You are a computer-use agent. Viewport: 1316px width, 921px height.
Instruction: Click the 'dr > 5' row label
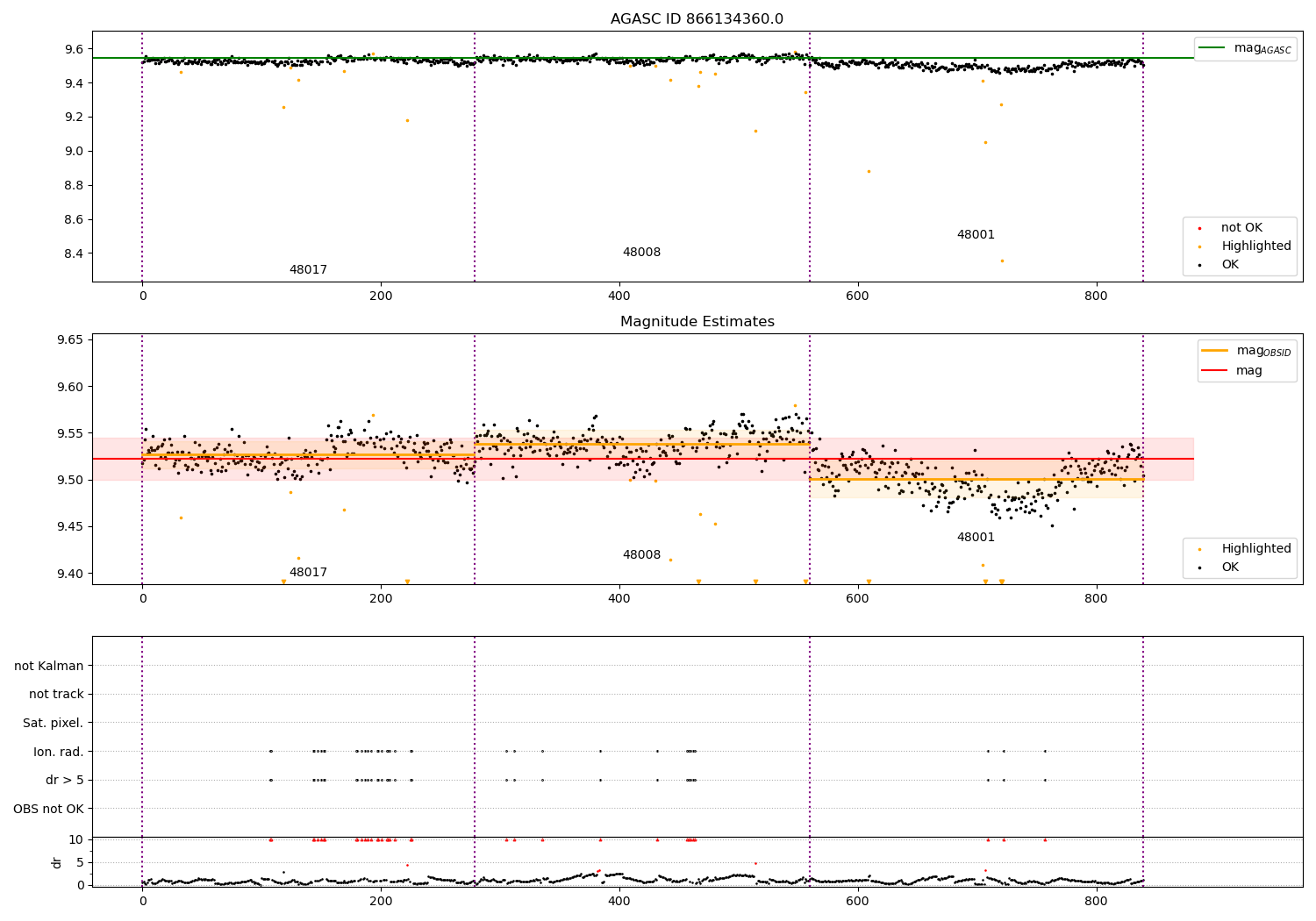click(x=65, y=781)
